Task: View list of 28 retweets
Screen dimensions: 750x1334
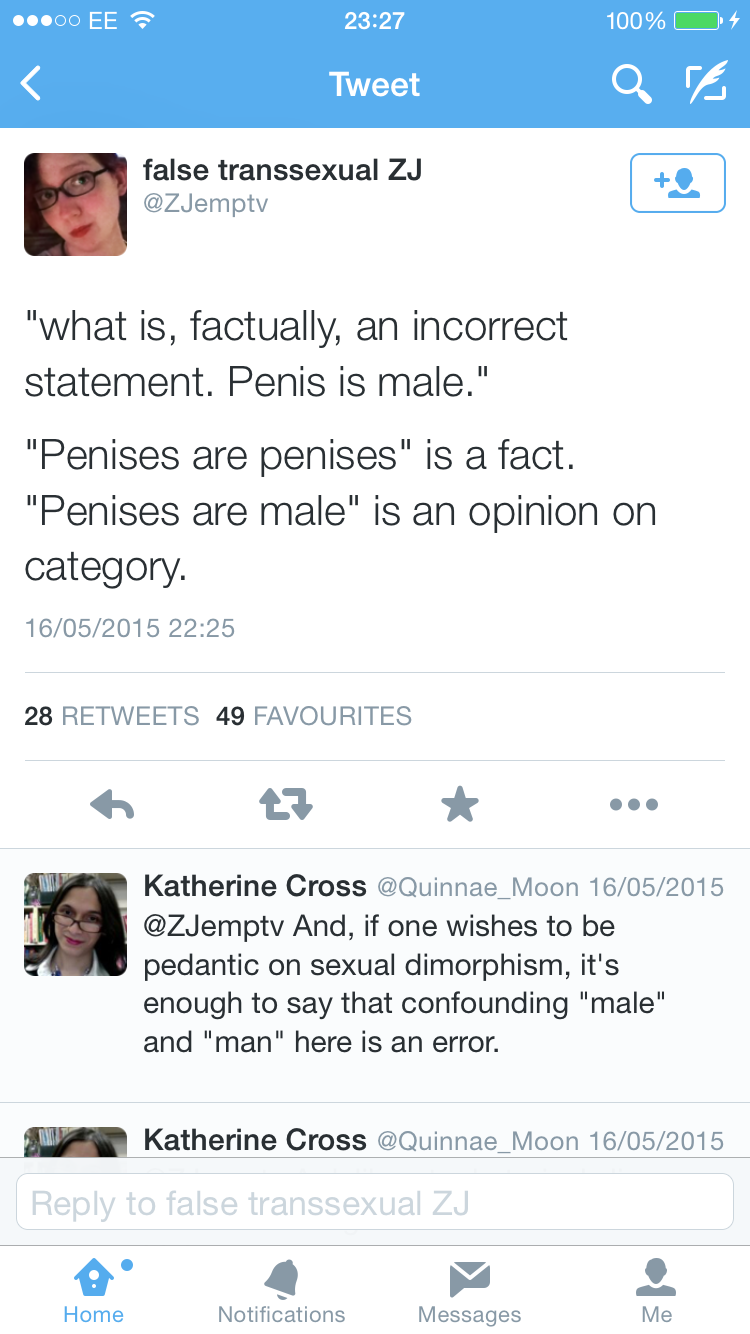Action: [x=111, y=716]
